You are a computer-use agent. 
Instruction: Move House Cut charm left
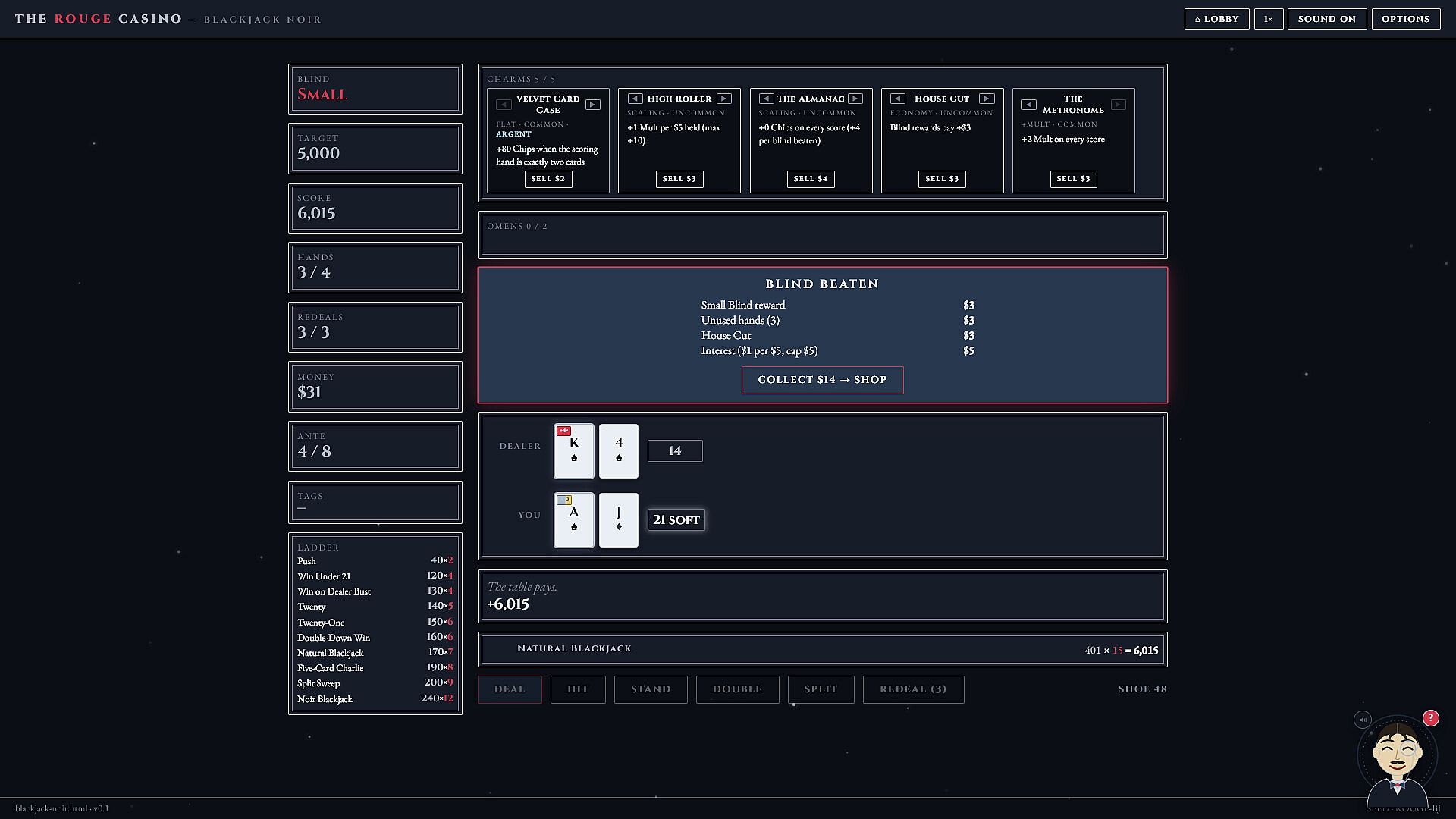click(898, 99)
